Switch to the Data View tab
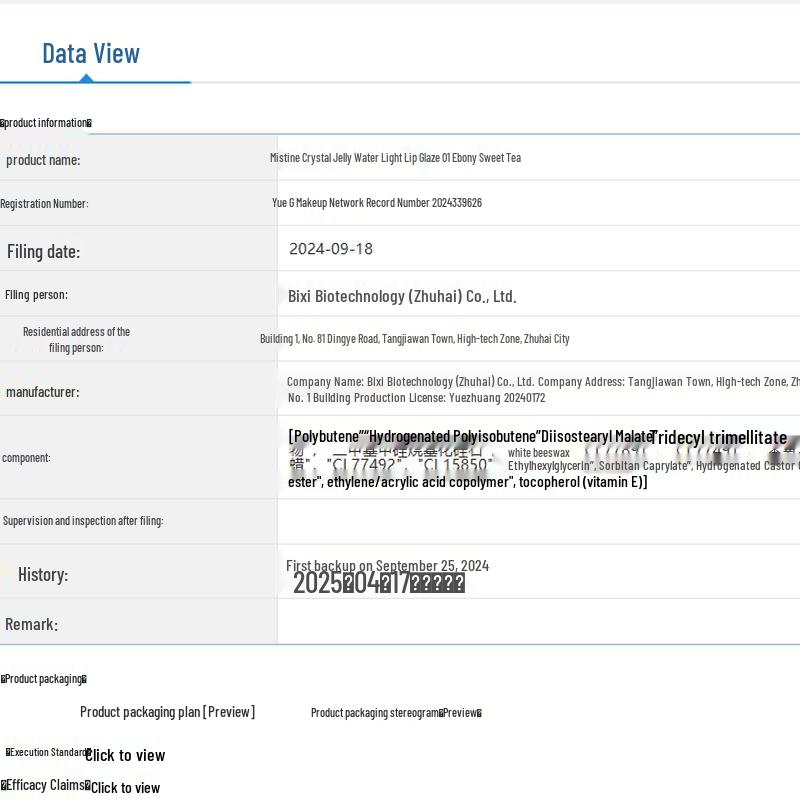This screenshot has height=800, width=800. pos(90,54)
